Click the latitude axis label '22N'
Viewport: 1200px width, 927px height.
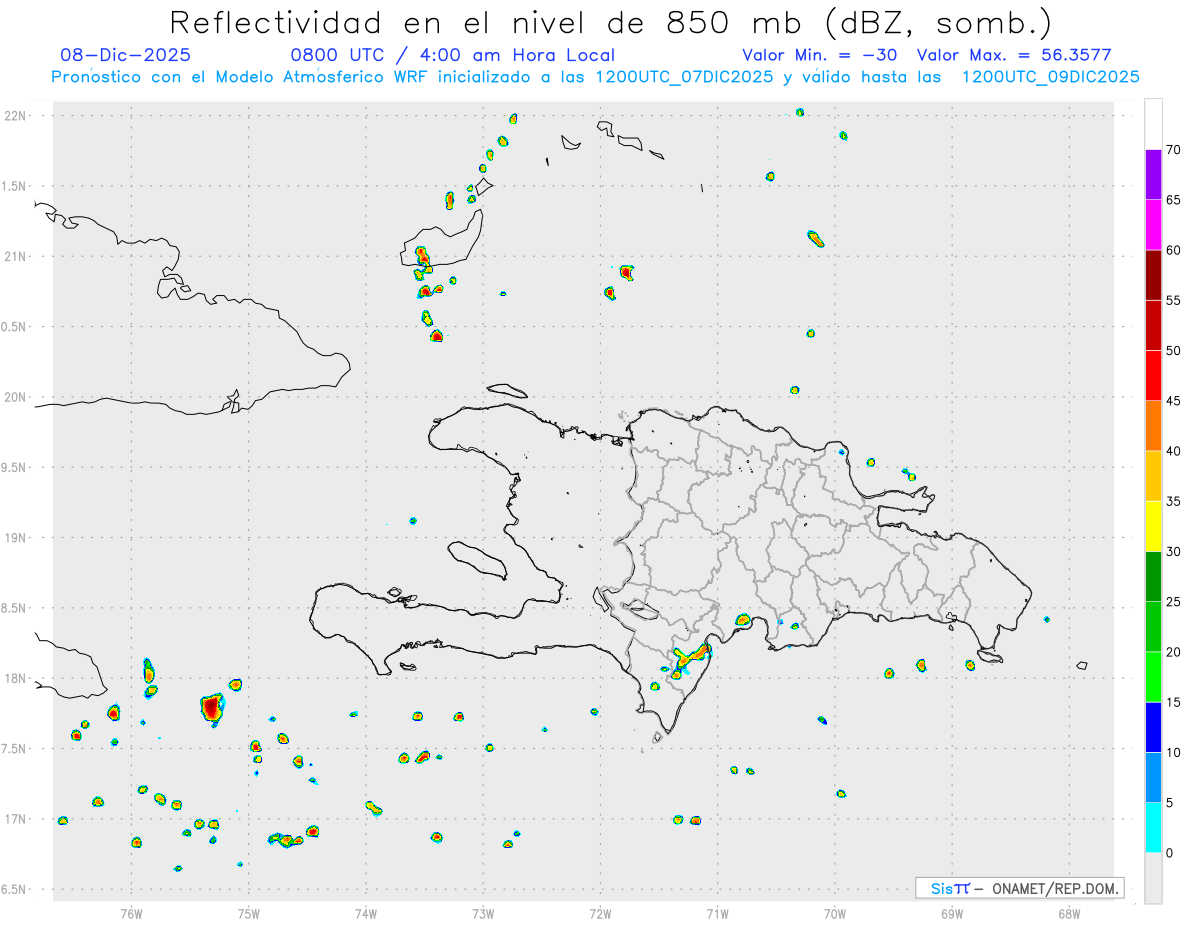pyautogui.click(x=17, y=116)
